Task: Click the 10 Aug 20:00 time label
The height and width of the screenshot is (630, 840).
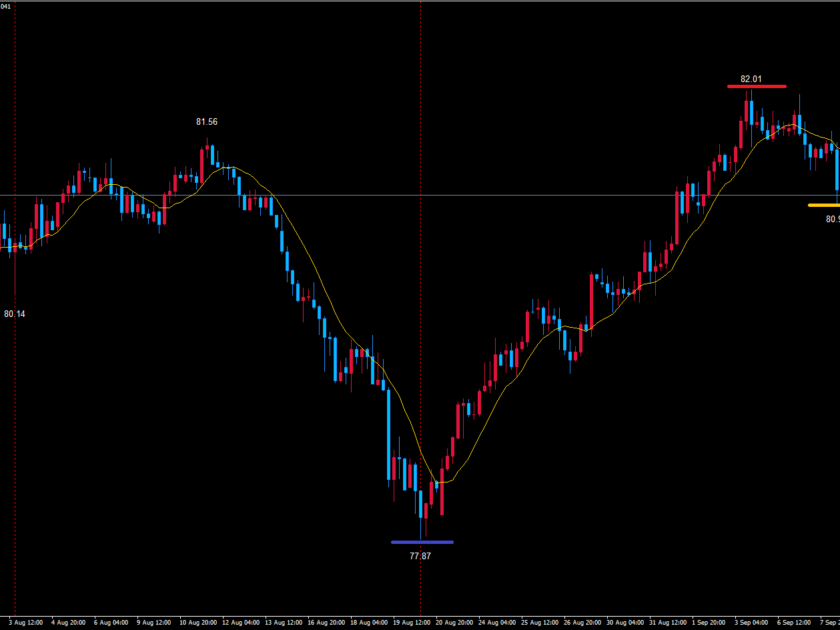Action: click(197, 621)
